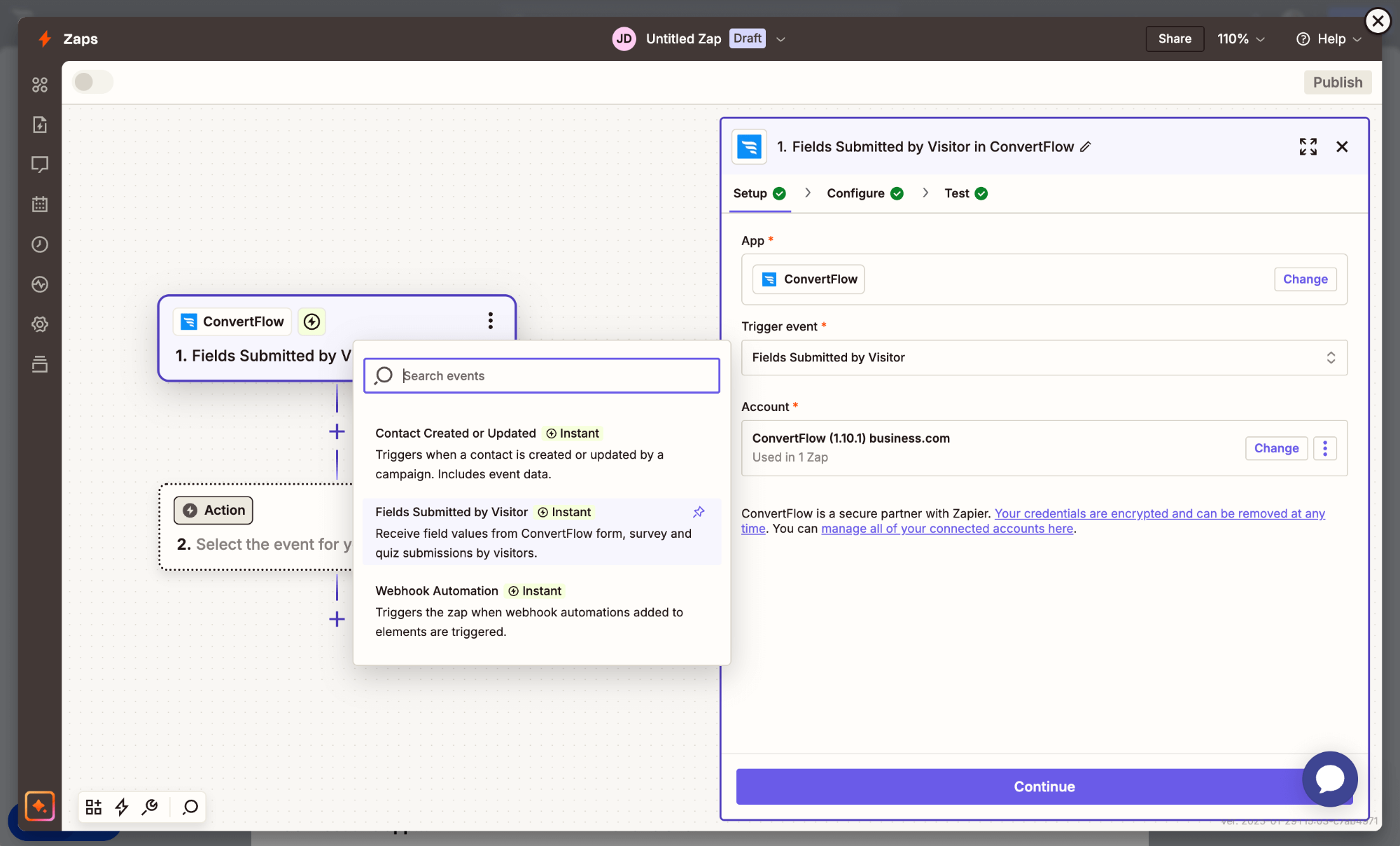
Task: Open the chat support bubble
Action: [1330, 779]
